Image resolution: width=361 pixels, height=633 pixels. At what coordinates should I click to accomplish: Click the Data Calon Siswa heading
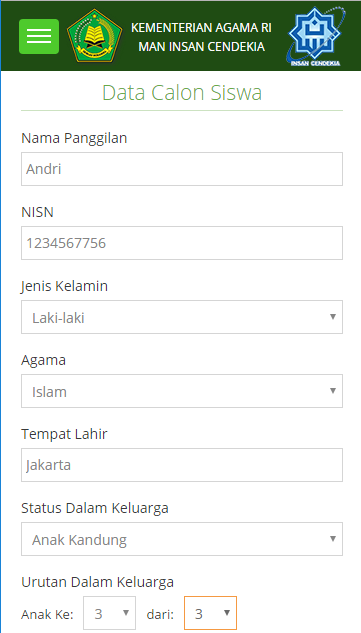pyautogui.click(x=182, y=92)
